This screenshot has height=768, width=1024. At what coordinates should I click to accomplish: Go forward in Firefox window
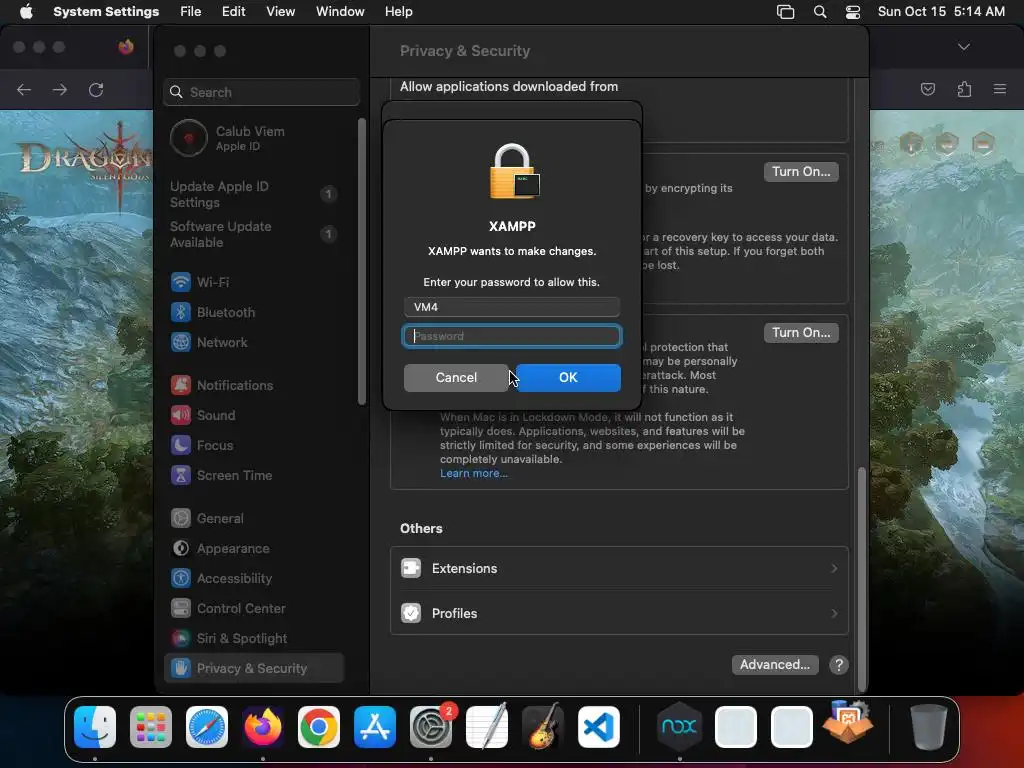[x=59, y=89]
